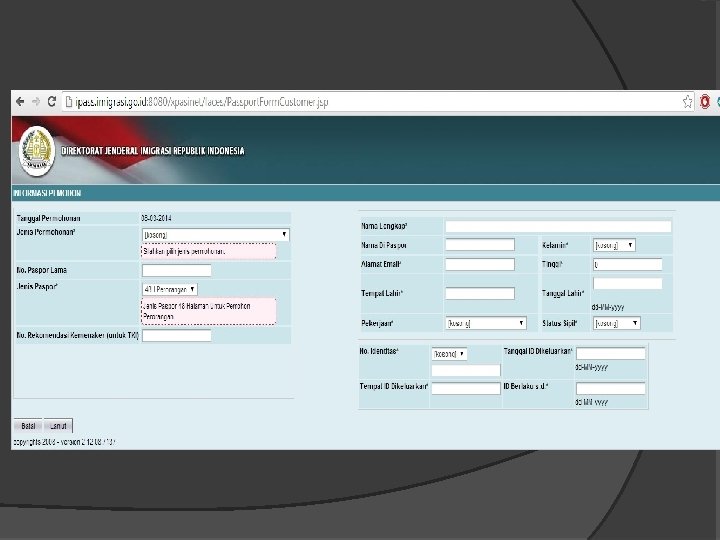720x540 pixels.
Task: Open the Kelamin dropdown
Action: point(614,245)
